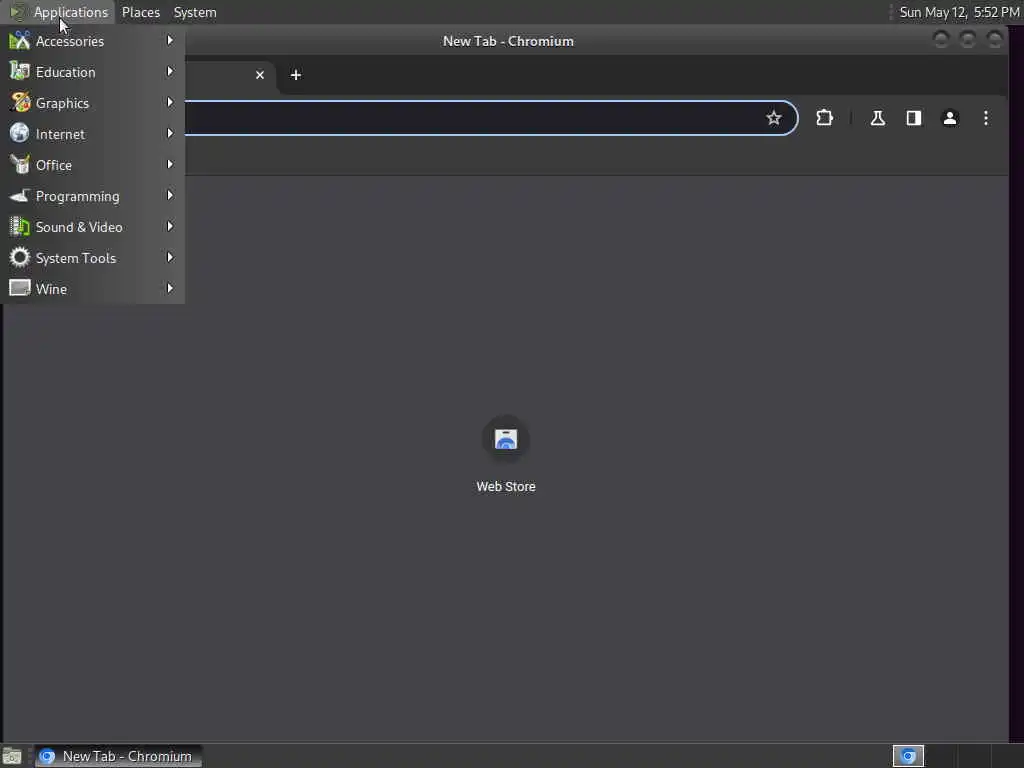Expand System Tools via its arrow
Screen dimensions: 1024x768
170,257
